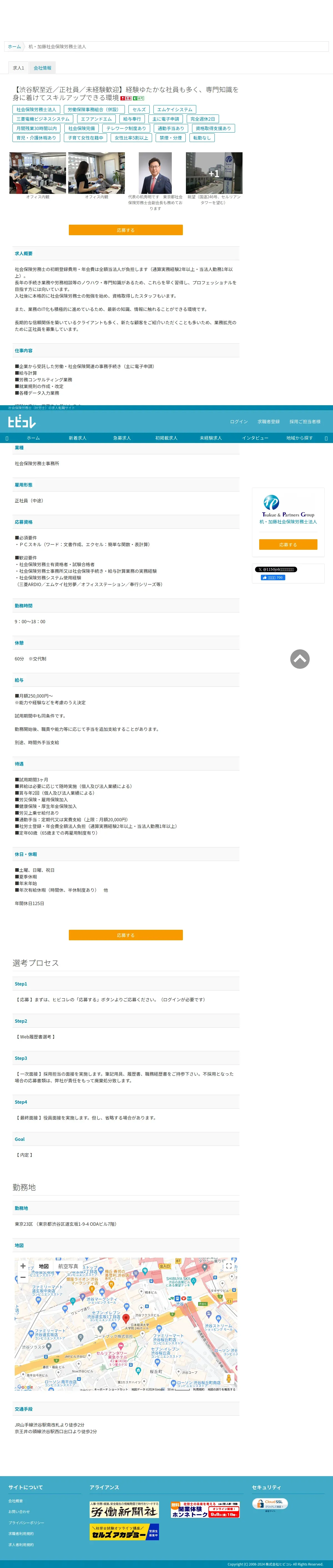
Task: Click the right icon in navigation bar
Action: tap(326, 438)
